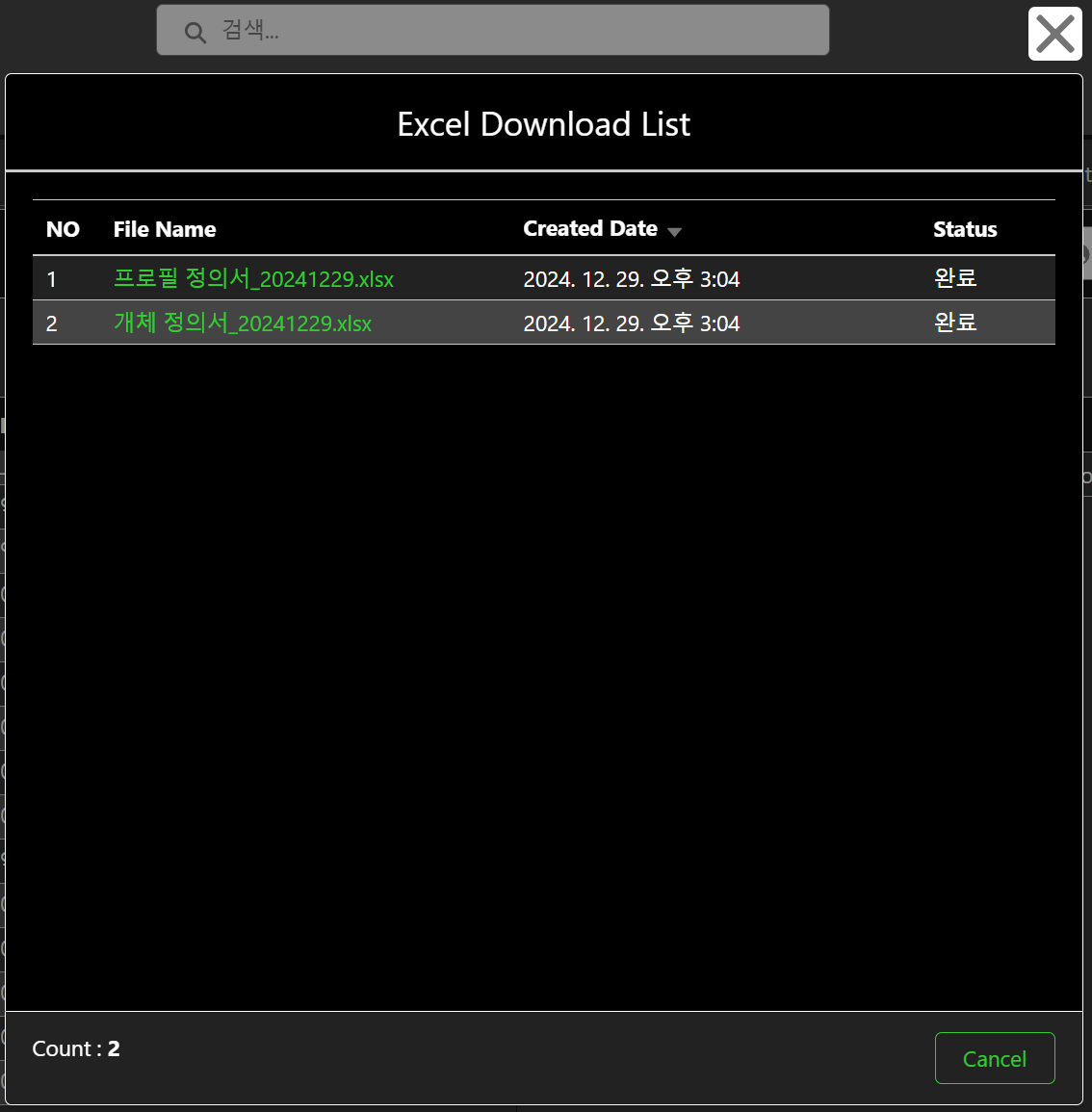Close the dialog with the X button

tap(1055, 34)
